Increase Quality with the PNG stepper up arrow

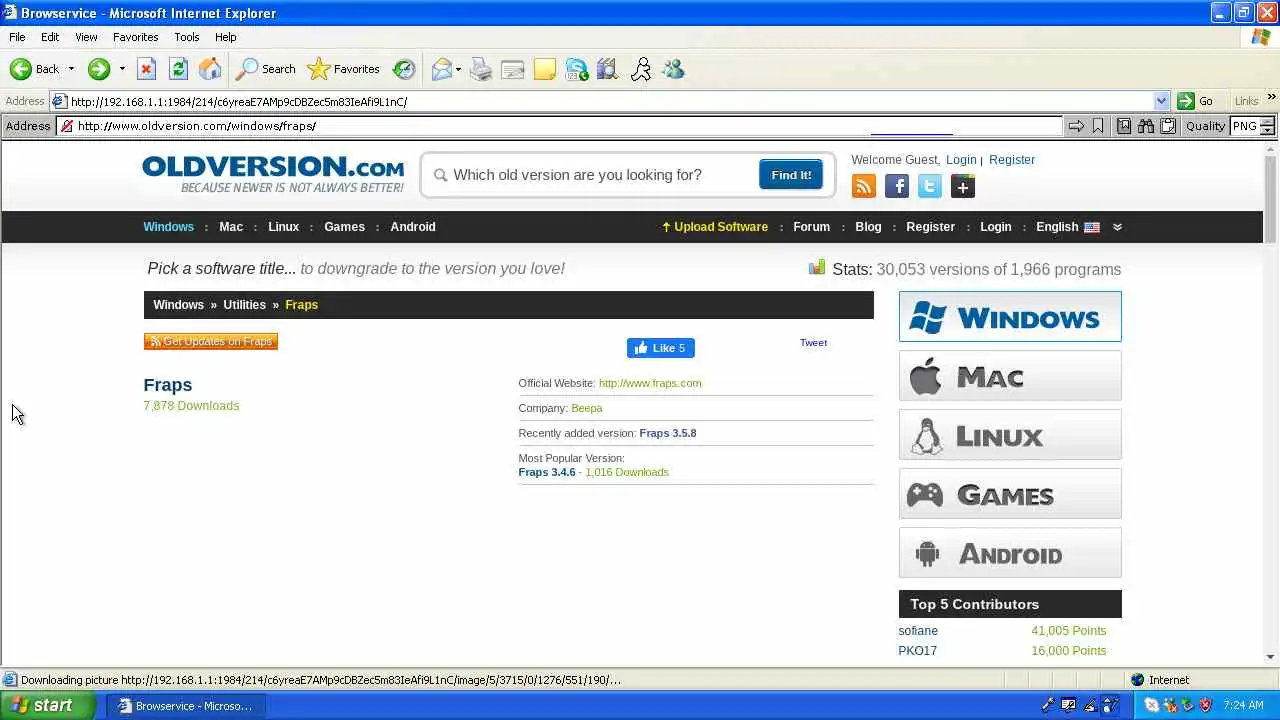point(1267,122)
